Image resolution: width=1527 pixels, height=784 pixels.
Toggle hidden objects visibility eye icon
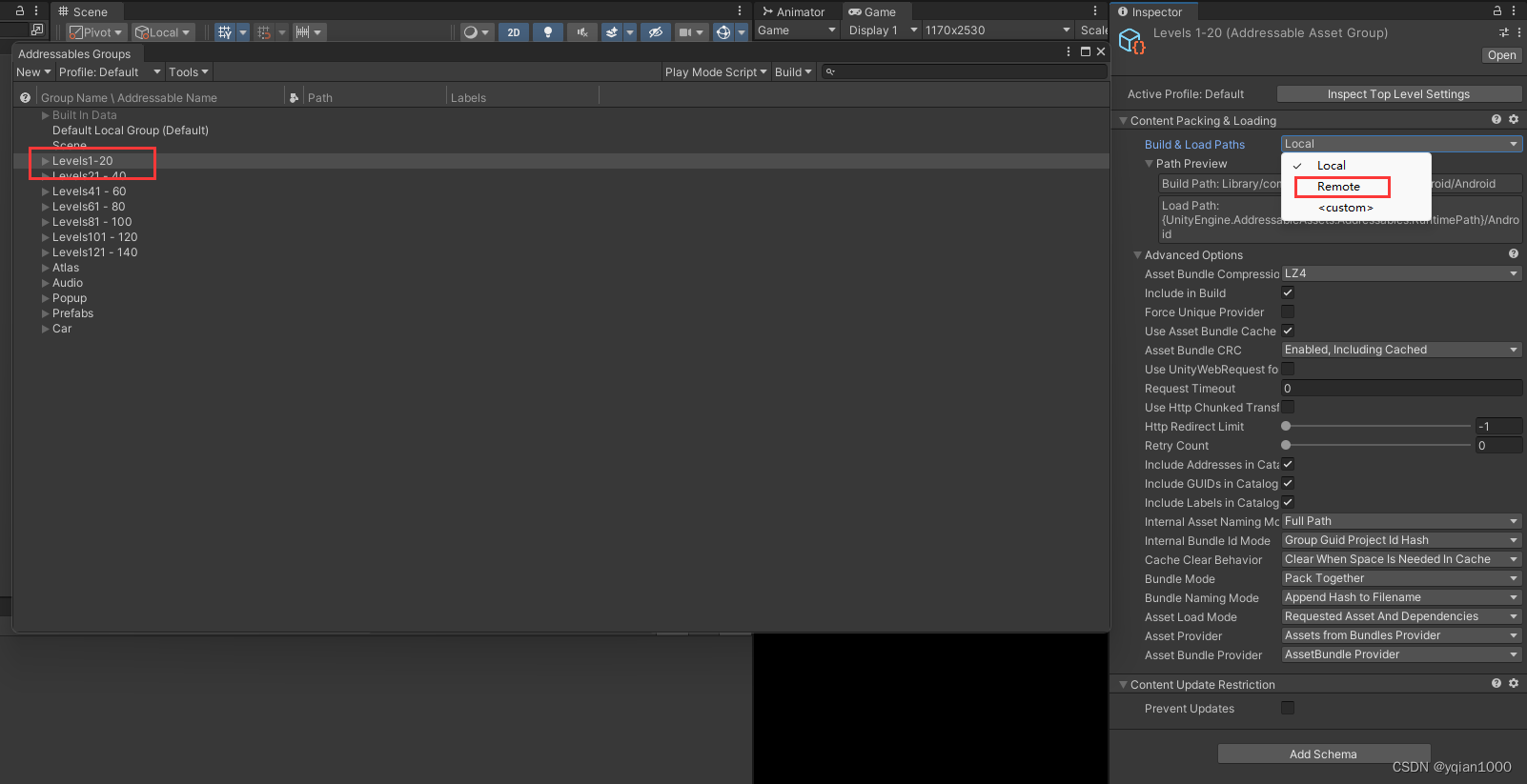[x=655, y=32]
